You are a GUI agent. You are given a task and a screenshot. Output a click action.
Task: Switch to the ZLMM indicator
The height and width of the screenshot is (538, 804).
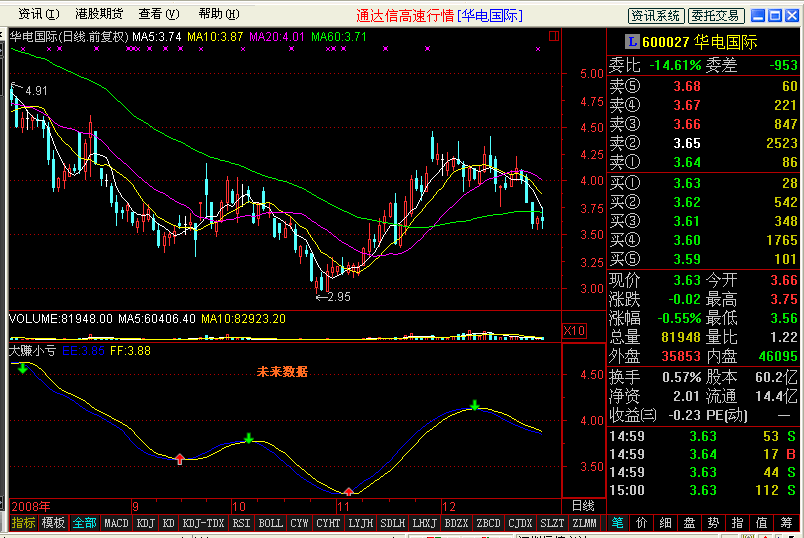pos(585,523)
